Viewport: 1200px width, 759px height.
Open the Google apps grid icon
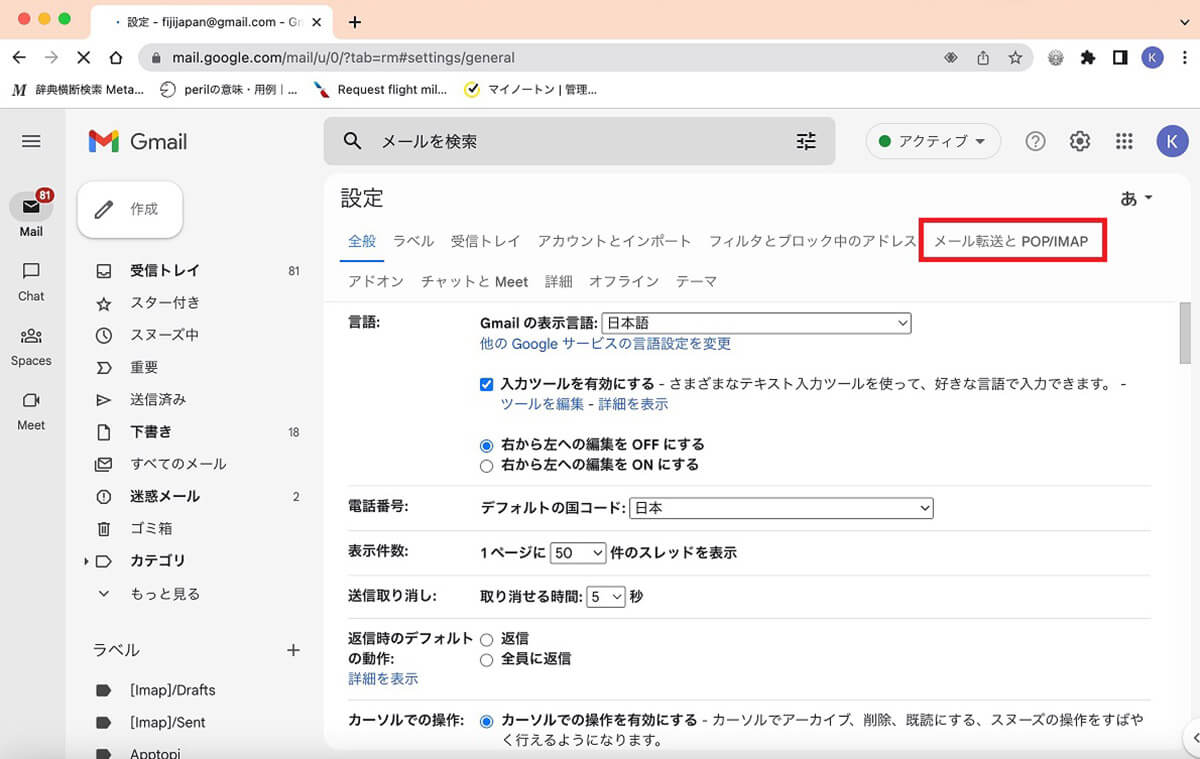(x=1124, y=141)
